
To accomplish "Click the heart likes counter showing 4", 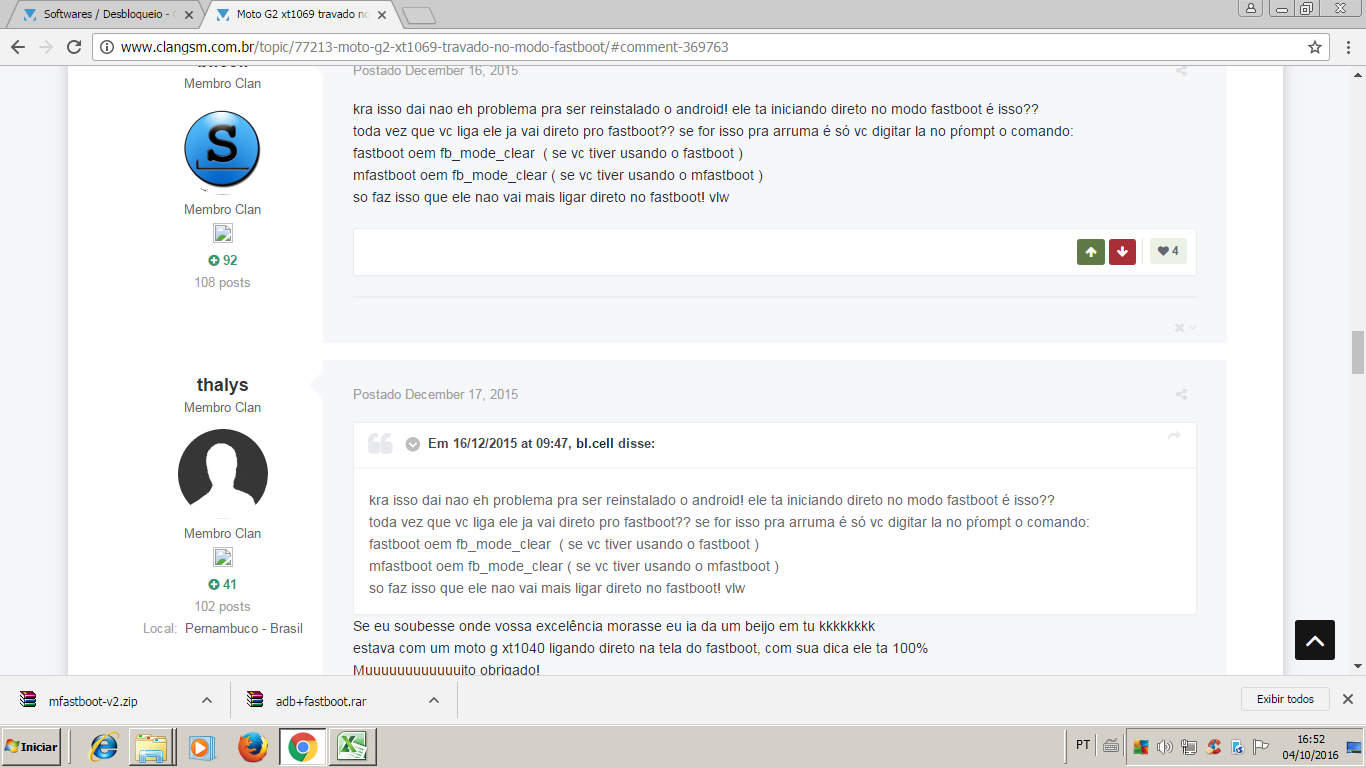I will (x=1168, y=251).
